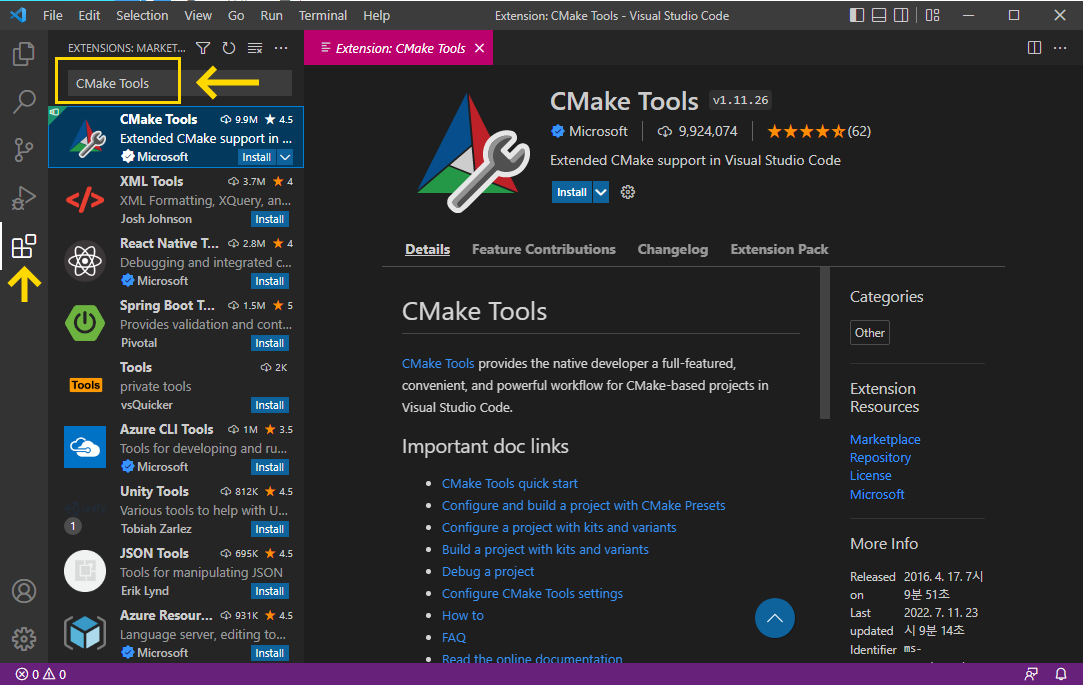Toggle the primary side bar layout icon

pos(856,15)
